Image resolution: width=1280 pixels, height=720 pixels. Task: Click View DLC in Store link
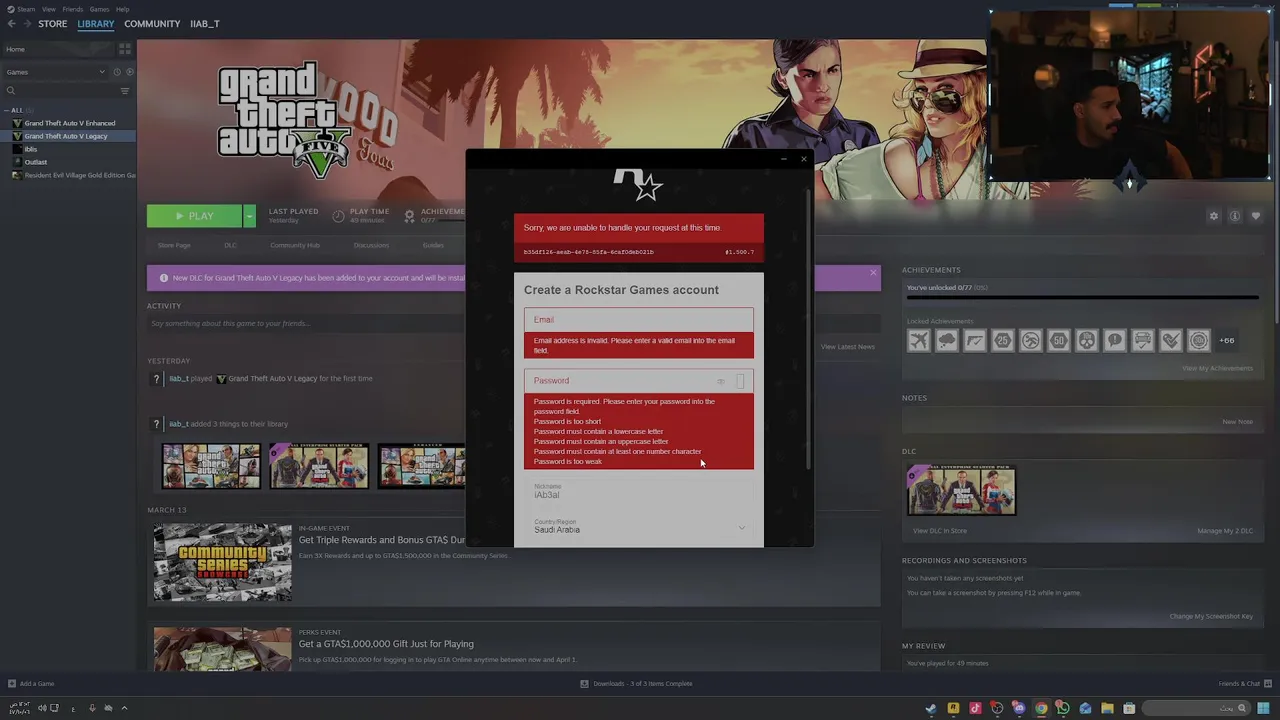coord(940,530)
